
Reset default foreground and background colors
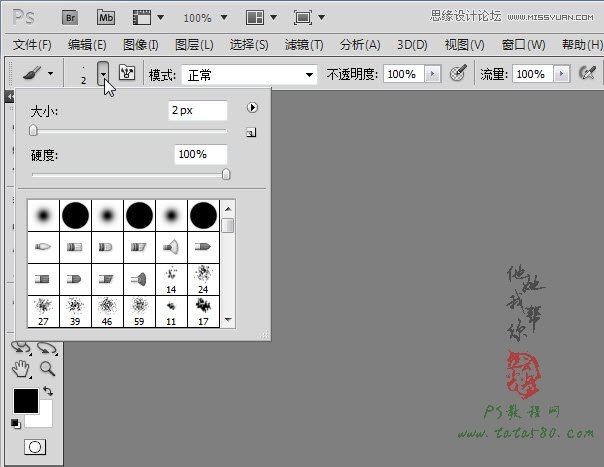coord(16,423)
